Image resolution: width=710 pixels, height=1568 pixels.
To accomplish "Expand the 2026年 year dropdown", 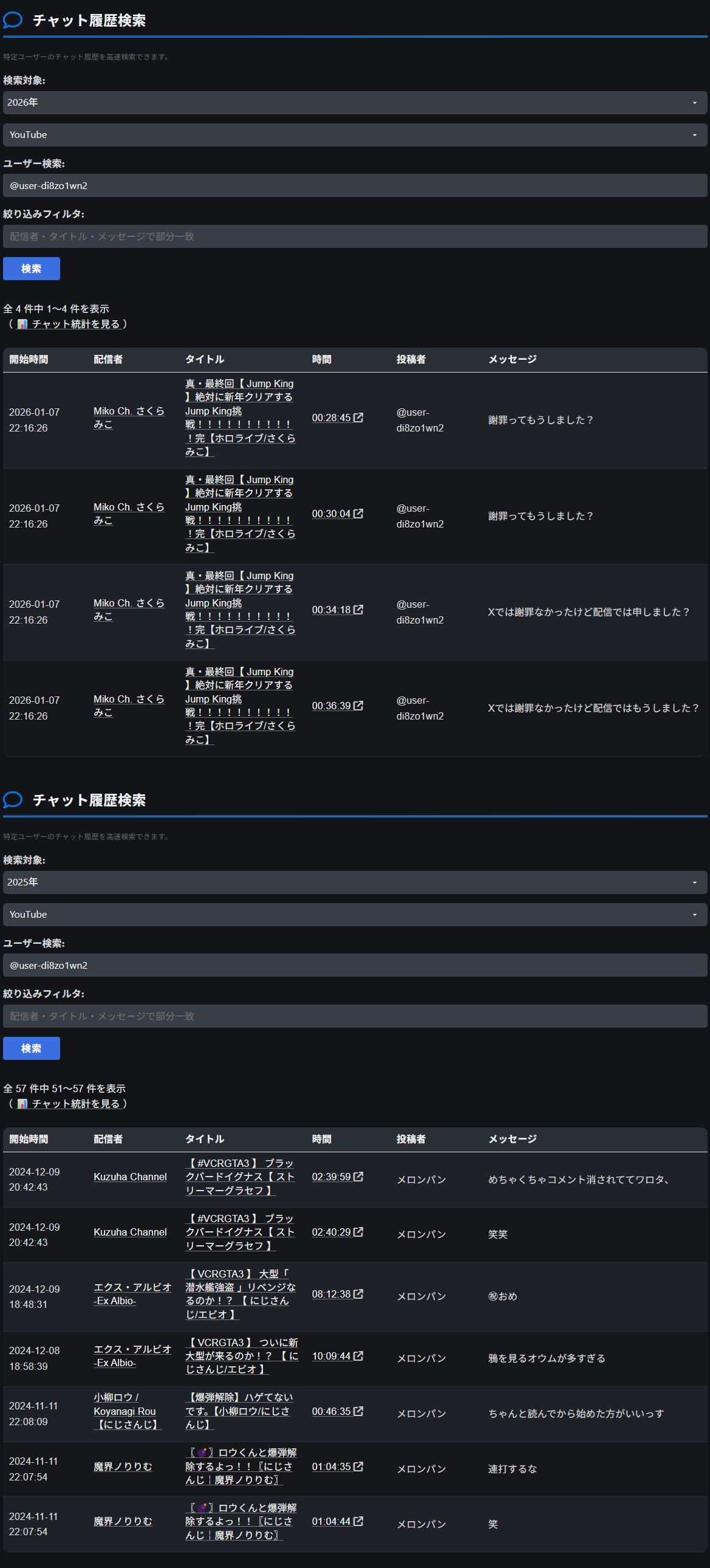I will point(355,102).
